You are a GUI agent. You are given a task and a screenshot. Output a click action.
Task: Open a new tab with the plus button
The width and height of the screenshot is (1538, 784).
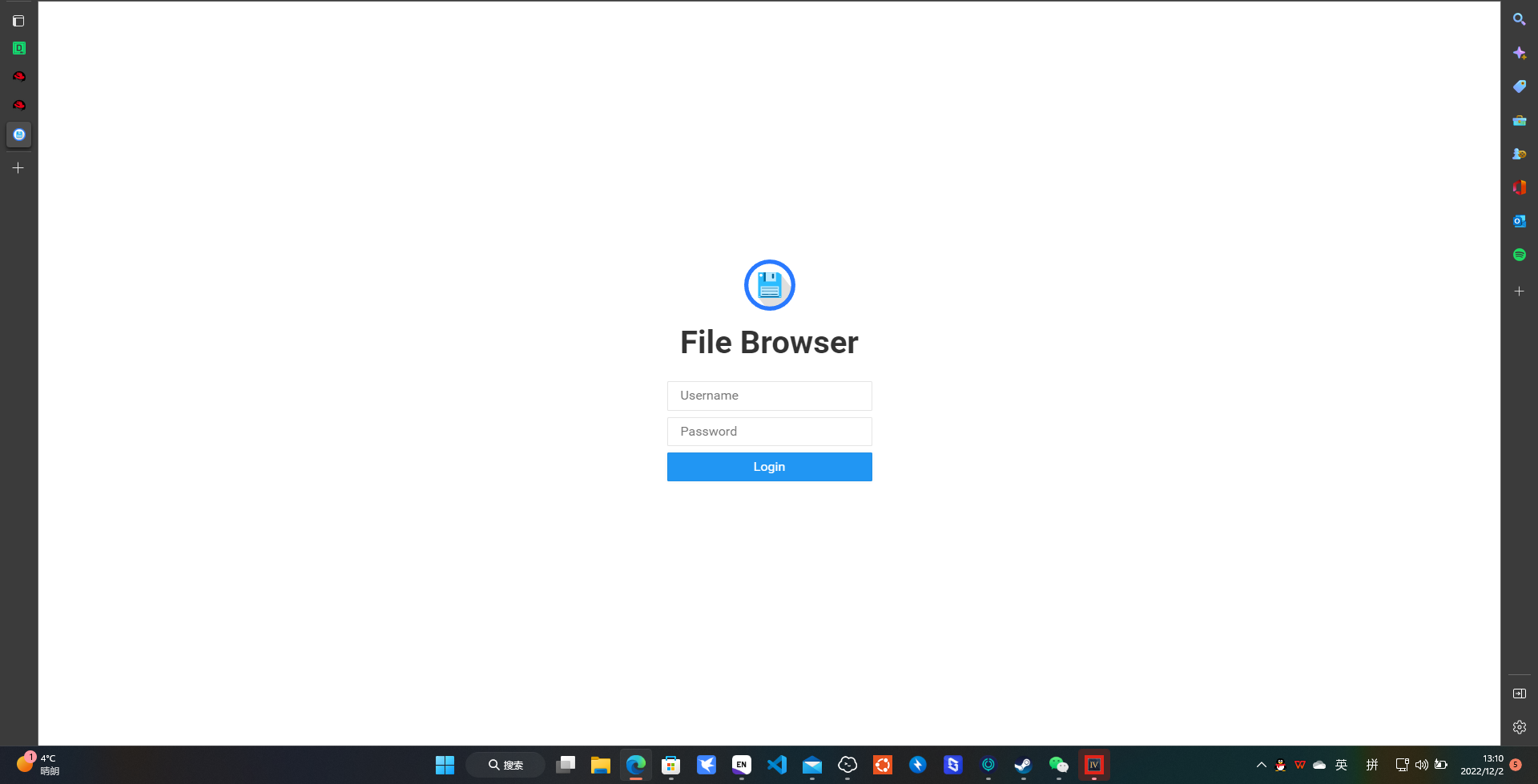coord(18,167)
